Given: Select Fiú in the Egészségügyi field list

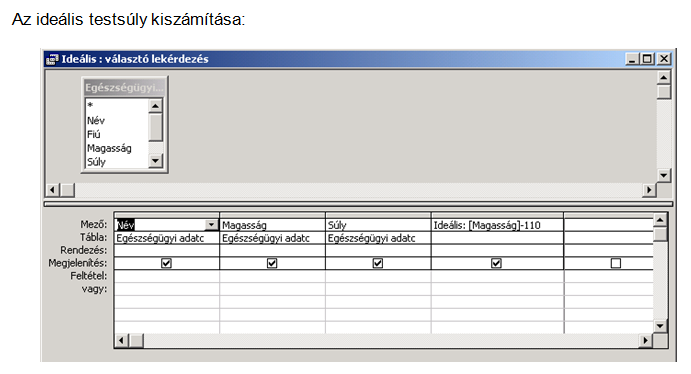Looking at the screenshot, I should tap(93, 134).
